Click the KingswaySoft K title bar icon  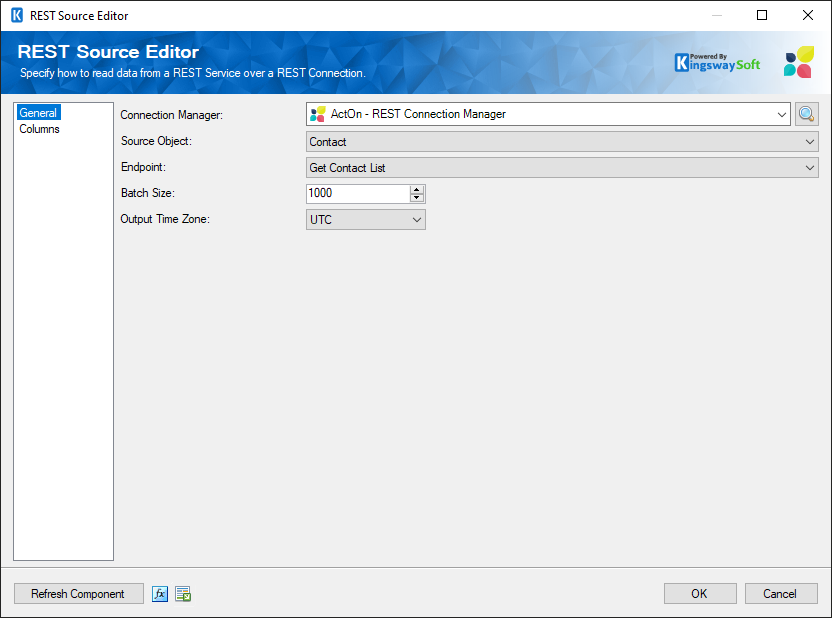17,15
